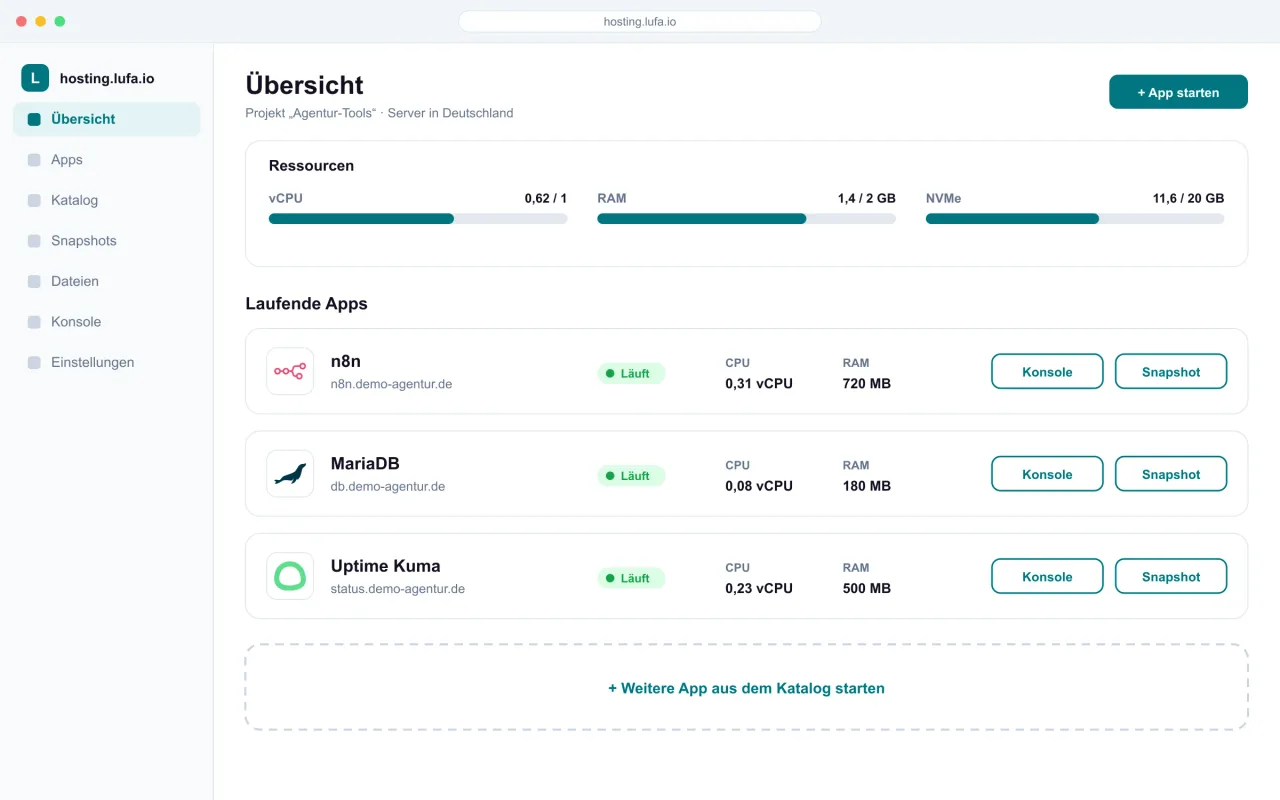Click the status.demo-agentur.de domain text
This screenshot has width=1280, height=800.
coord(398,589)
